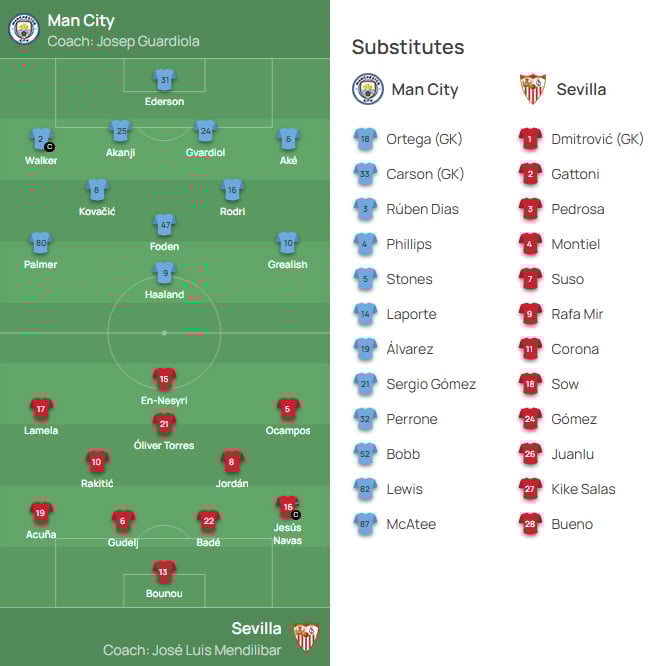The height and width of the screenshot is (666, 666).
Task: Click Rafa Mir's substitute shirt icon
Action: click(x=530, y=314)
